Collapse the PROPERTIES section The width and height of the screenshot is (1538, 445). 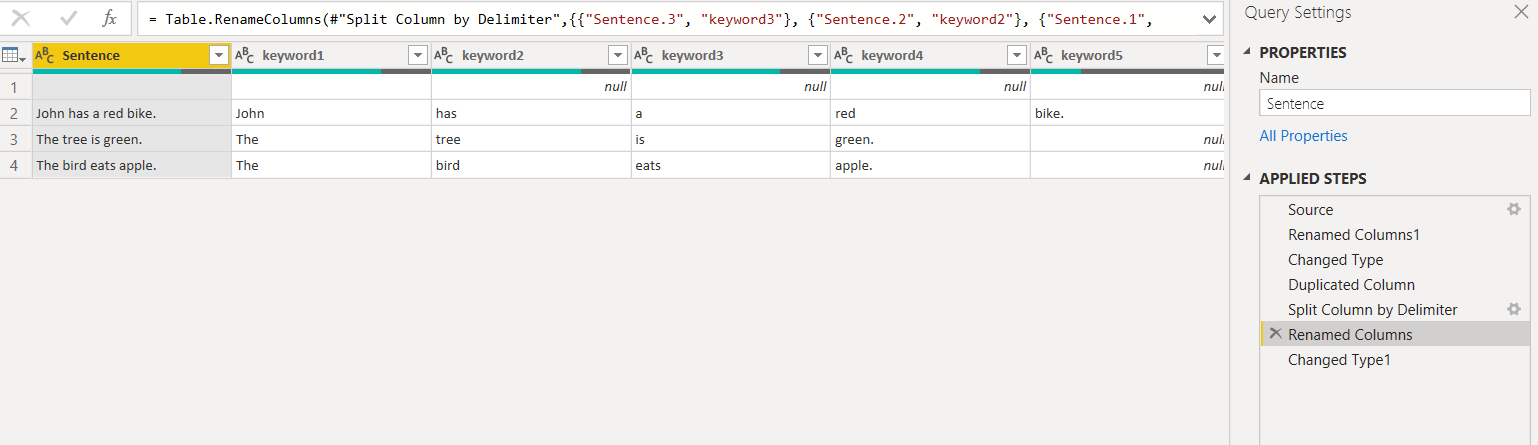(x=1246, y=53)
